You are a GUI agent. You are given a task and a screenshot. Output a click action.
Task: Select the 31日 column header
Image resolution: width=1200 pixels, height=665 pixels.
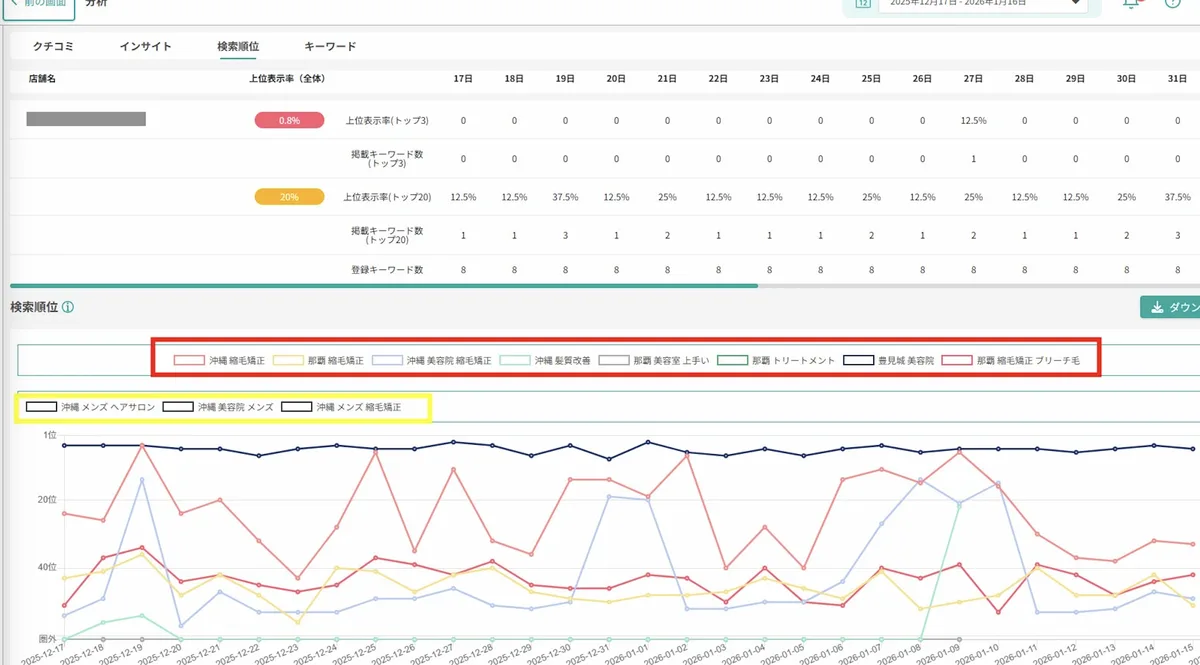[1177, 78]
